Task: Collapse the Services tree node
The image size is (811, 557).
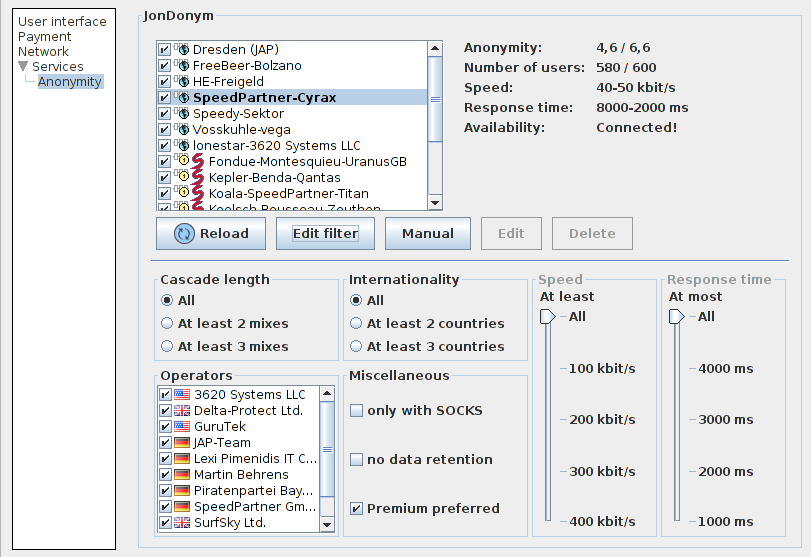Action: [x=23, y=66]
